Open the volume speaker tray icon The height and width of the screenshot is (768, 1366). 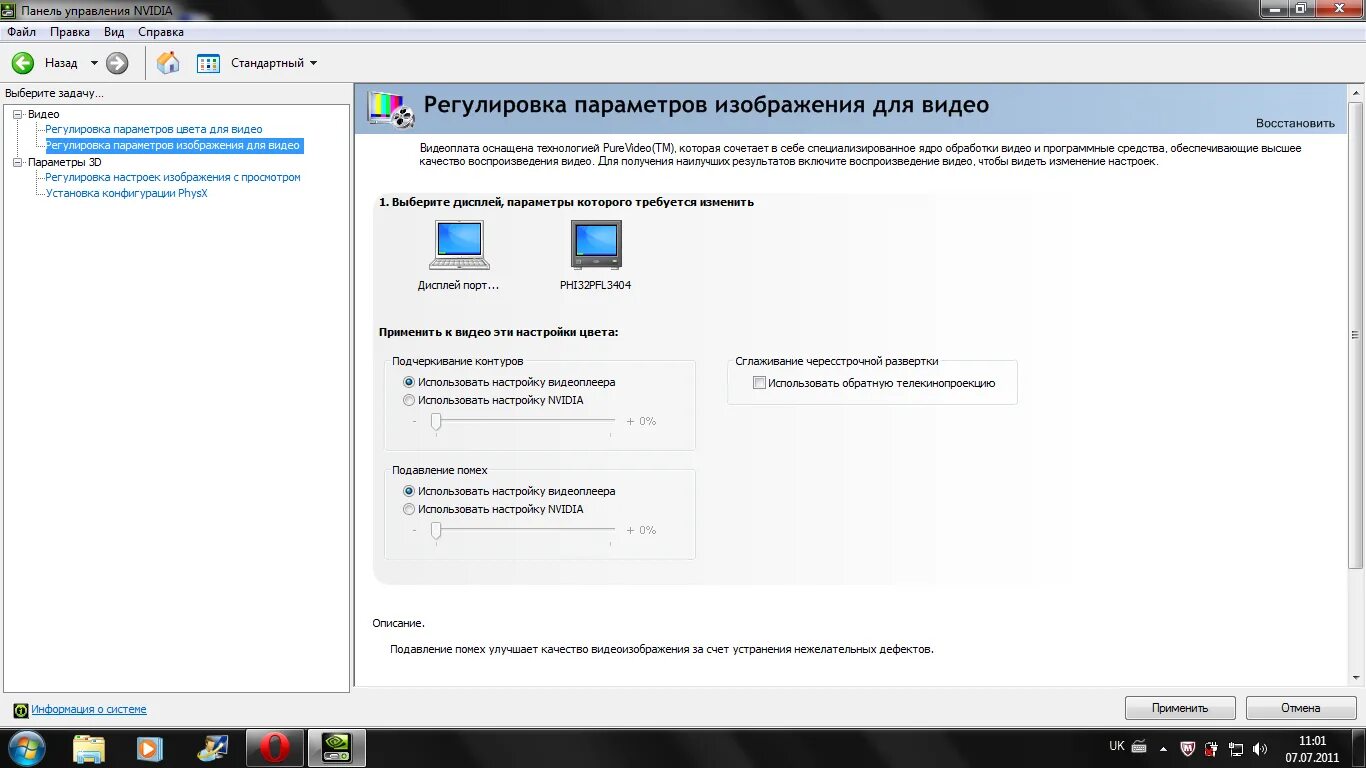1260,748
